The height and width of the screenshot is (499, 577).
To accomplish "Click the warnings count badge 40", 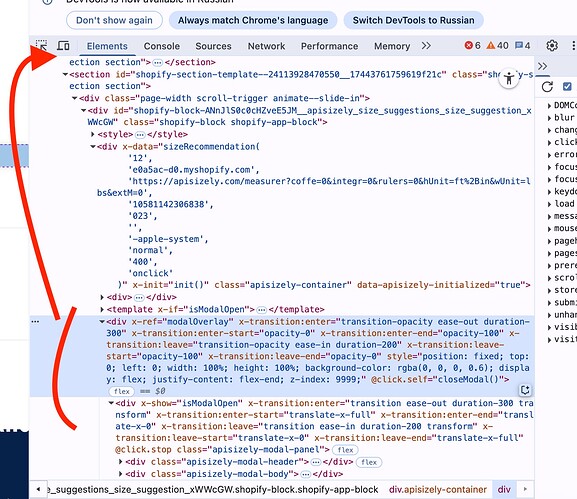I will (497, 46).
